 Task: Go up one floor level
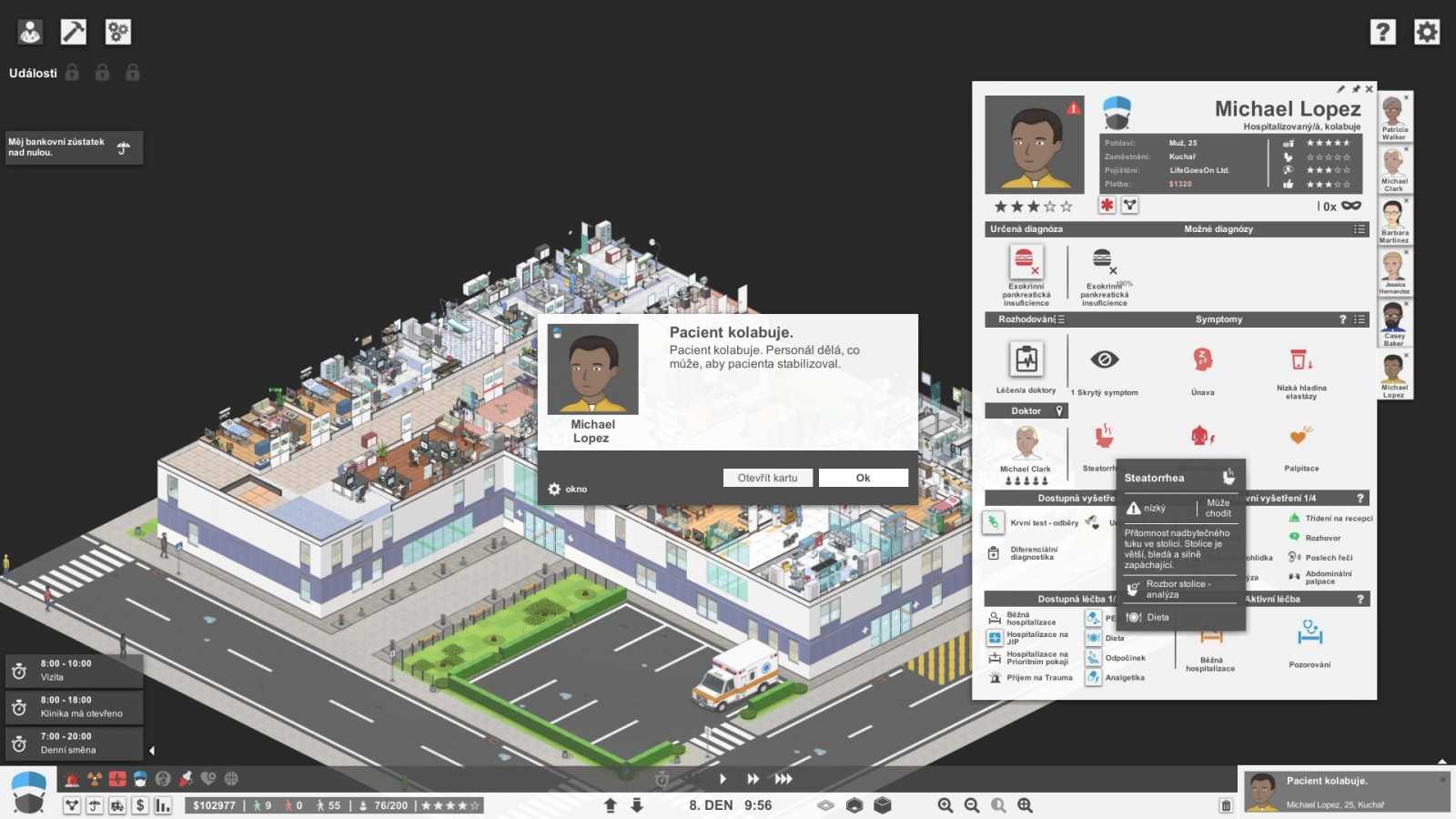611,805
